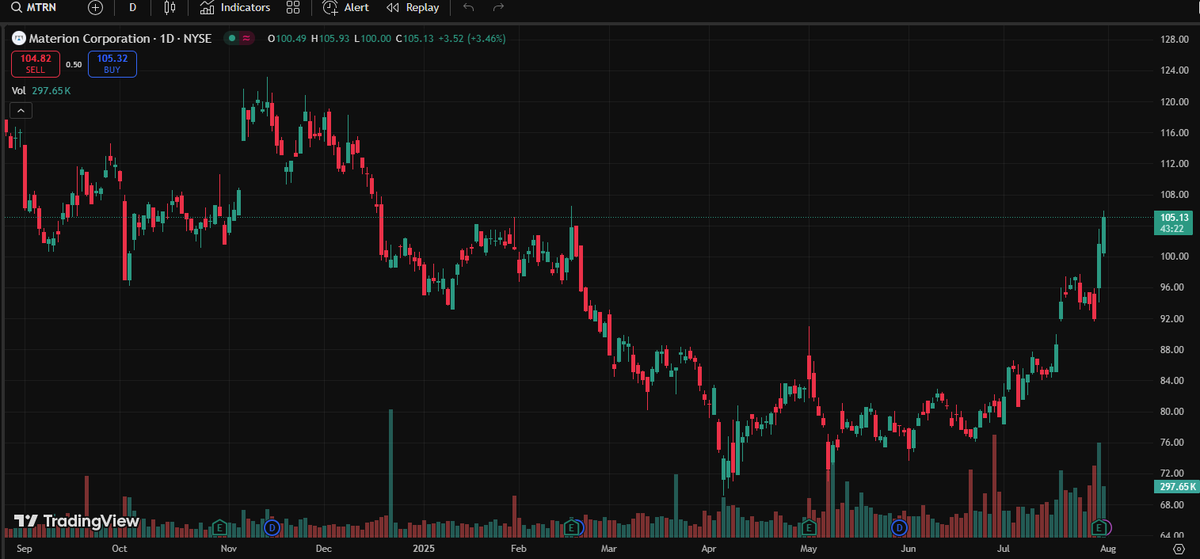Undo the last chart action
1200x559 pixels.
pos(469,8)
